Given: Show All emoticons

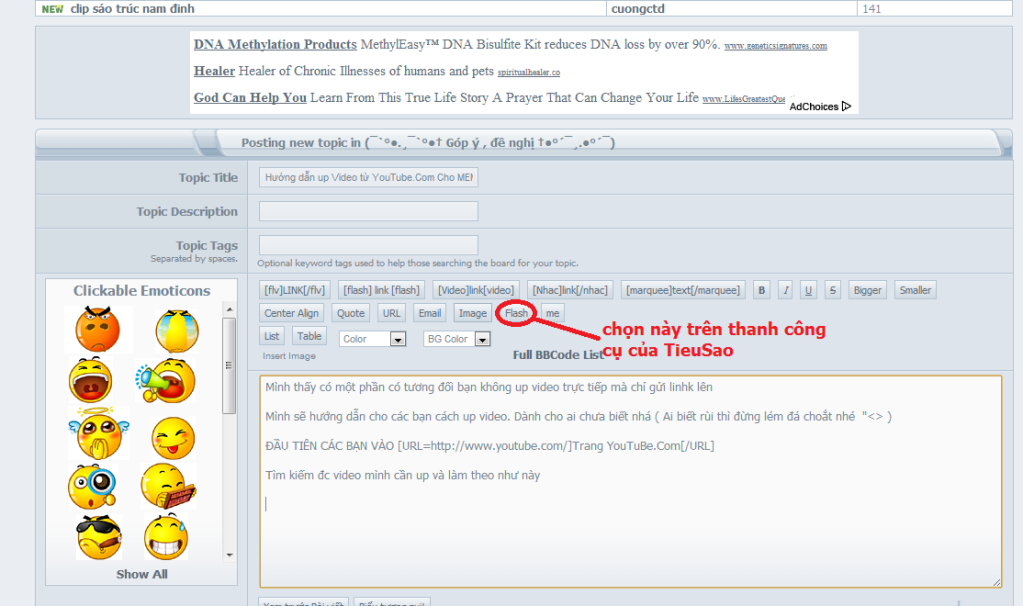Looking at the screenshot, I should pyautogui.click(x=141, y=574).
